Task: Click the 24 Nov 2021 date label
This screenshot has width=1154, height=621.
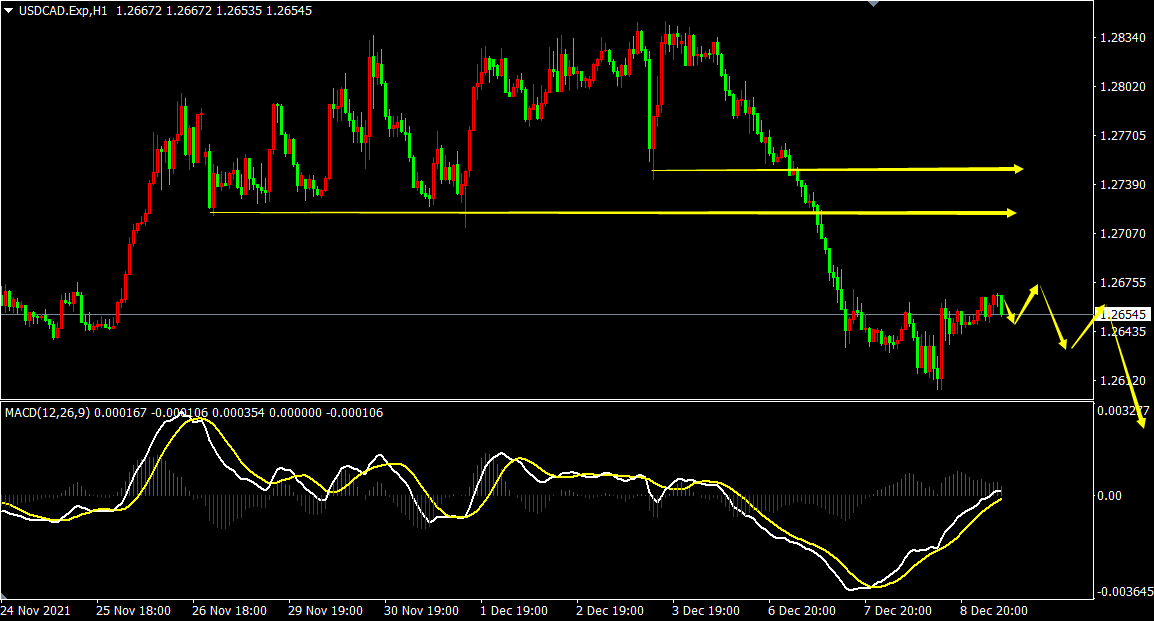Action: click(35, 610)
